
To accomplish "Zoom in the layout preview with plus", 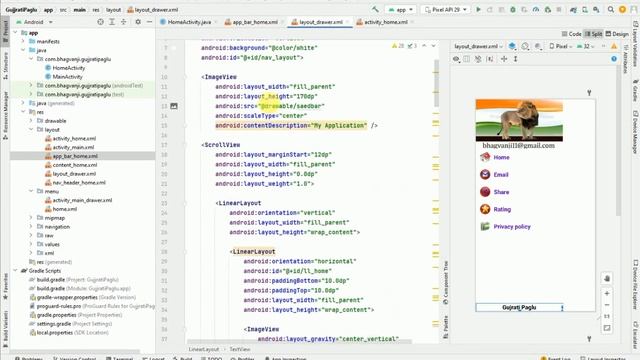I will [607, 293].
